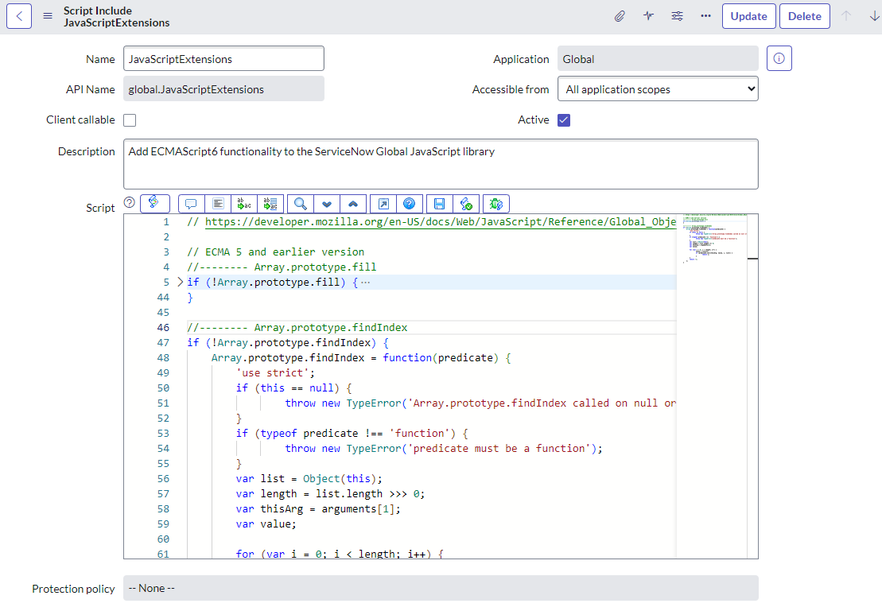Click the Protection policy field showing None
Viewport: 882px width, 612px height.
pyautogui.click(x=440, y=588)
